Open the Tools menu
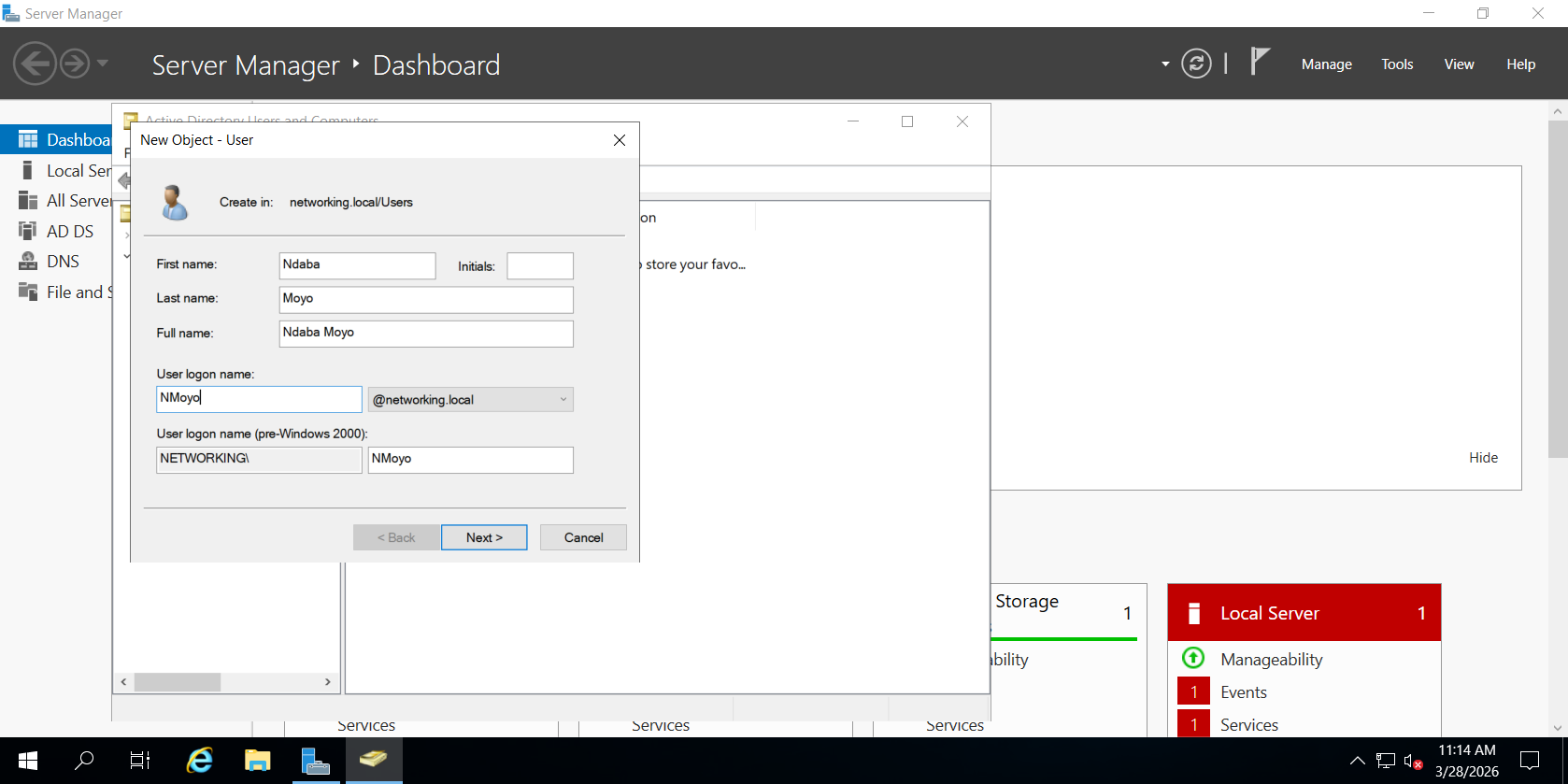Image resolution: width=1568 pixels, height=784 pixels. (x=1397, y=64)
